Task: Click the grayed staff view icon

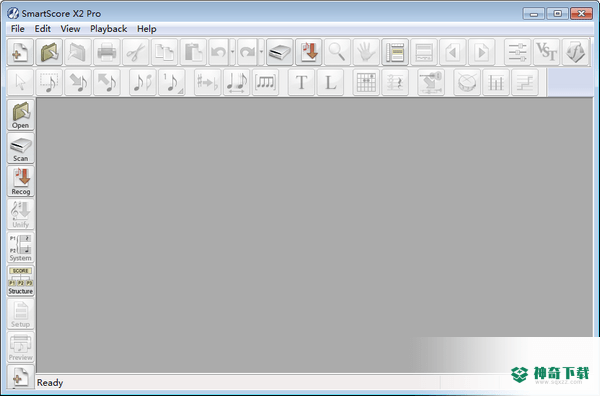Action: pyautogui.click(x=424, y=52)
